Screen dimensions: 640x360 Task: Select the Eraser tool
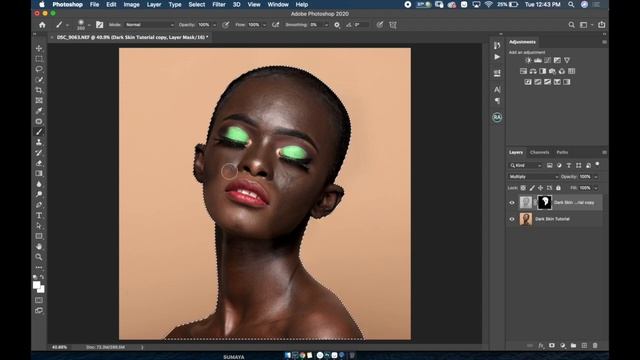click(39, 163)
